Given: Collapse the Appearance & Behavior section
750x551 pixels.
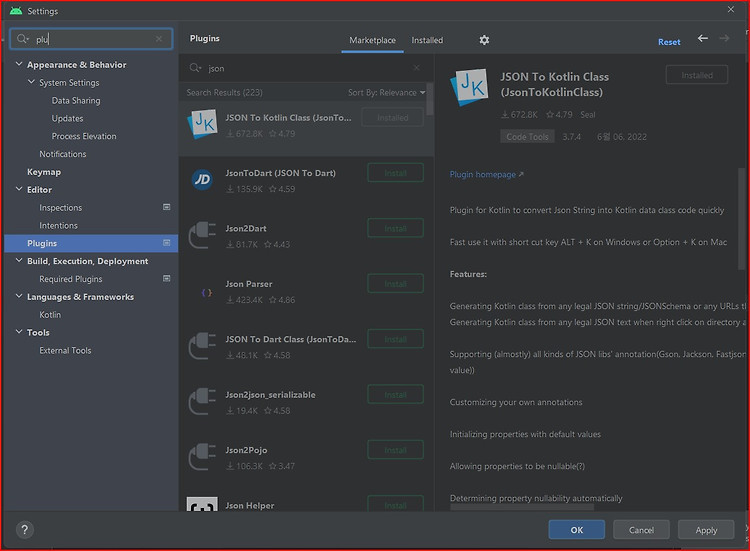Looking at the screenshot, I should (x=19, y=64).
